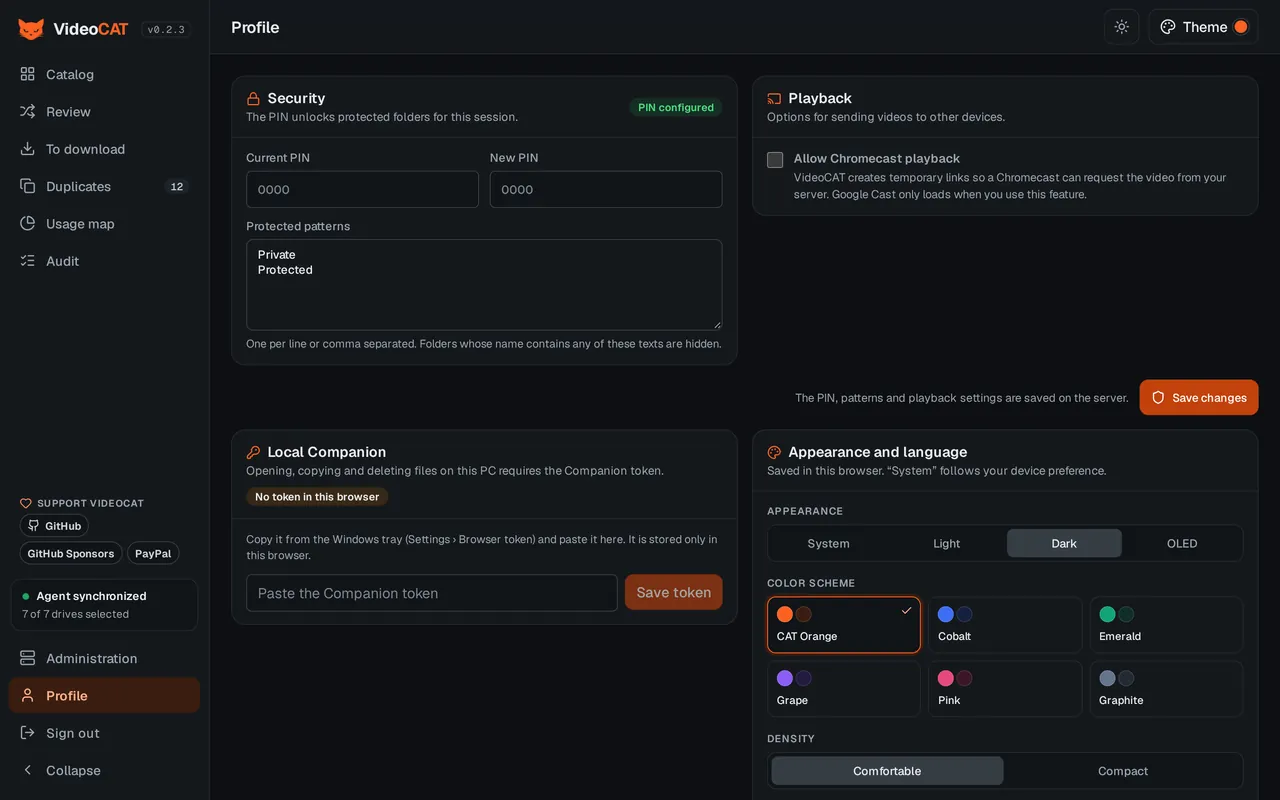Click the checkmark on CAT Orange card

click(x=906, y=610)
